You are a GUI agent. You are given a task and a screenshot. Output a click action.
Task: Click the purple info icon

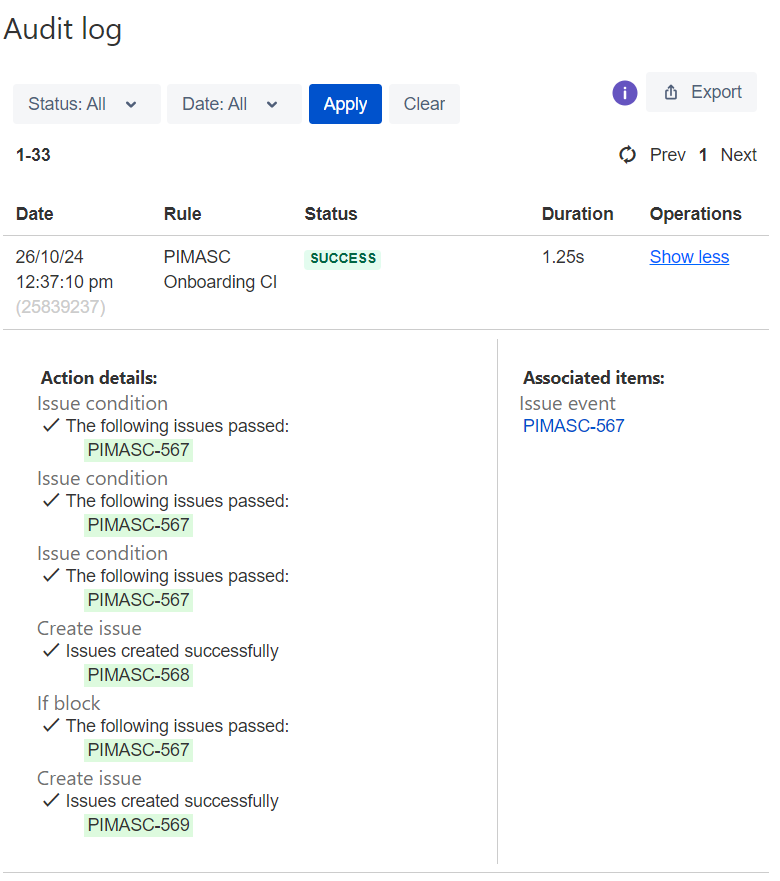click(625, 93)
